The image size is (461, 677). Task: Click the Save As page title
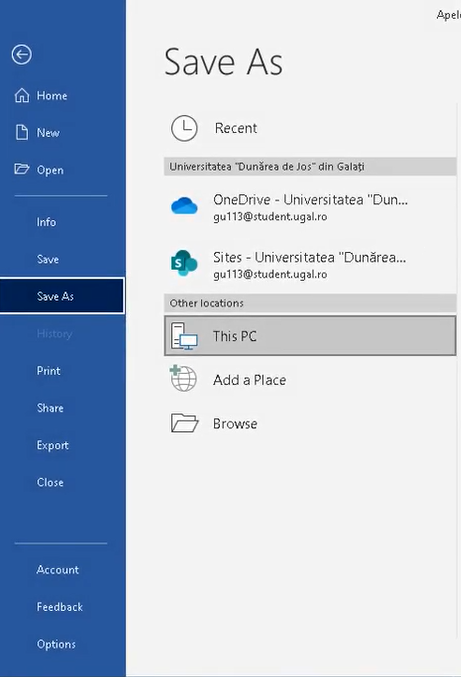(x=224, y=62)
